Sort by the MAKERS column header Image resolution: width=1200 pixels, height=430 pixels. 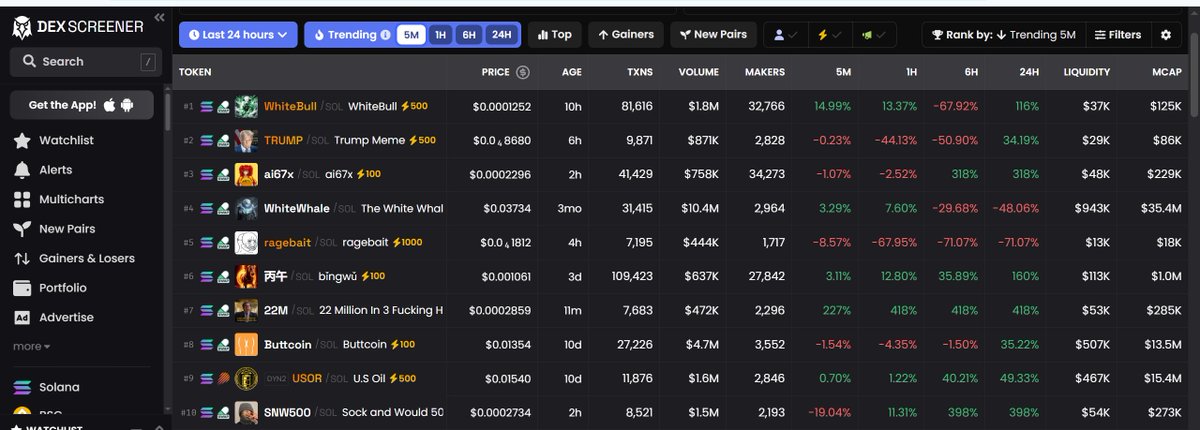pyautogui.click(x=765, y=73)
